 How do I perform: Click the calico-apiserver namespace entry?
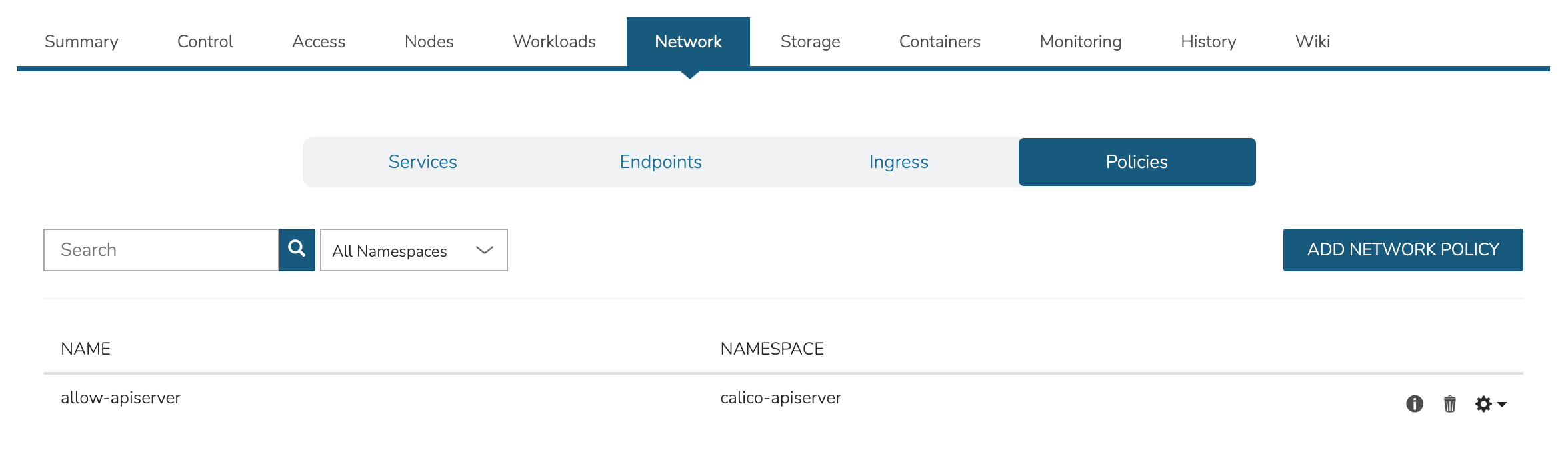781,397
